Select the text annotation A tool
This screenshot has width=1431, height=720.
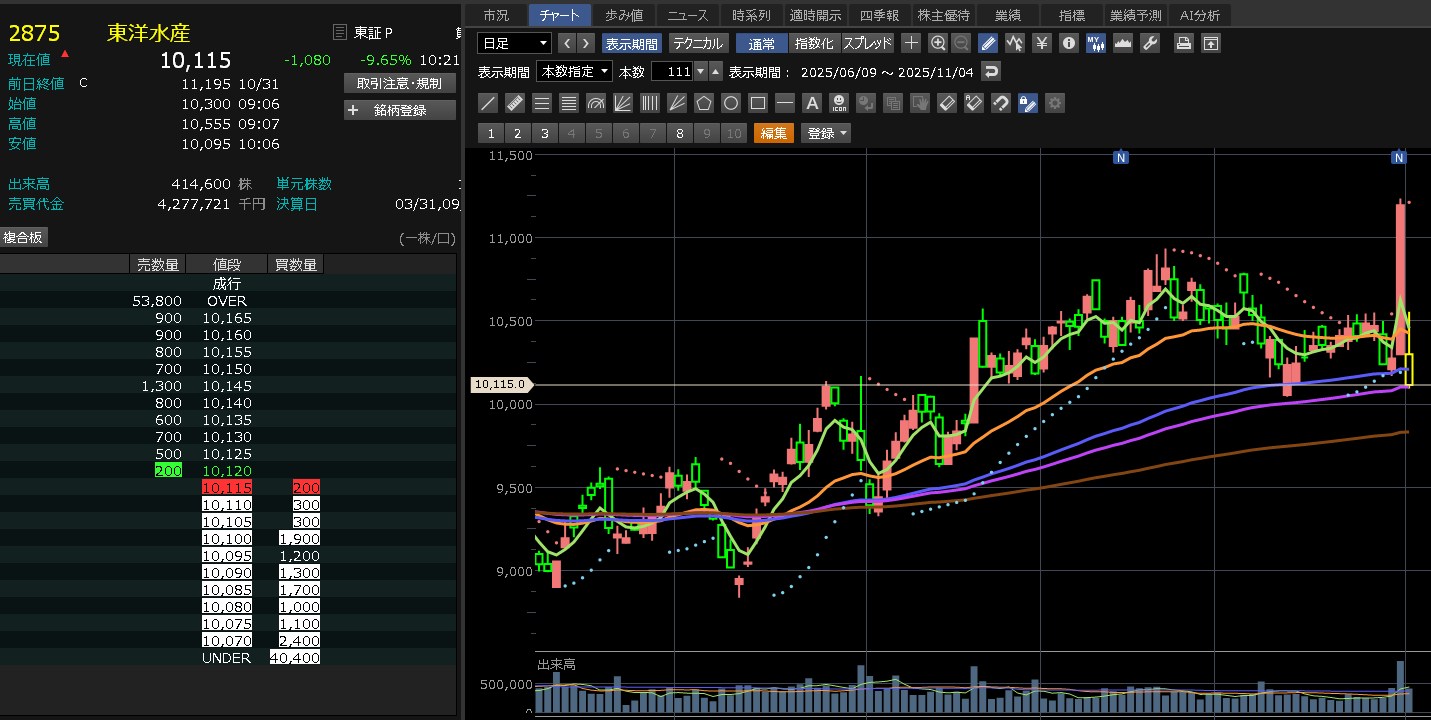pyautogui.click(x=812, y=103)
